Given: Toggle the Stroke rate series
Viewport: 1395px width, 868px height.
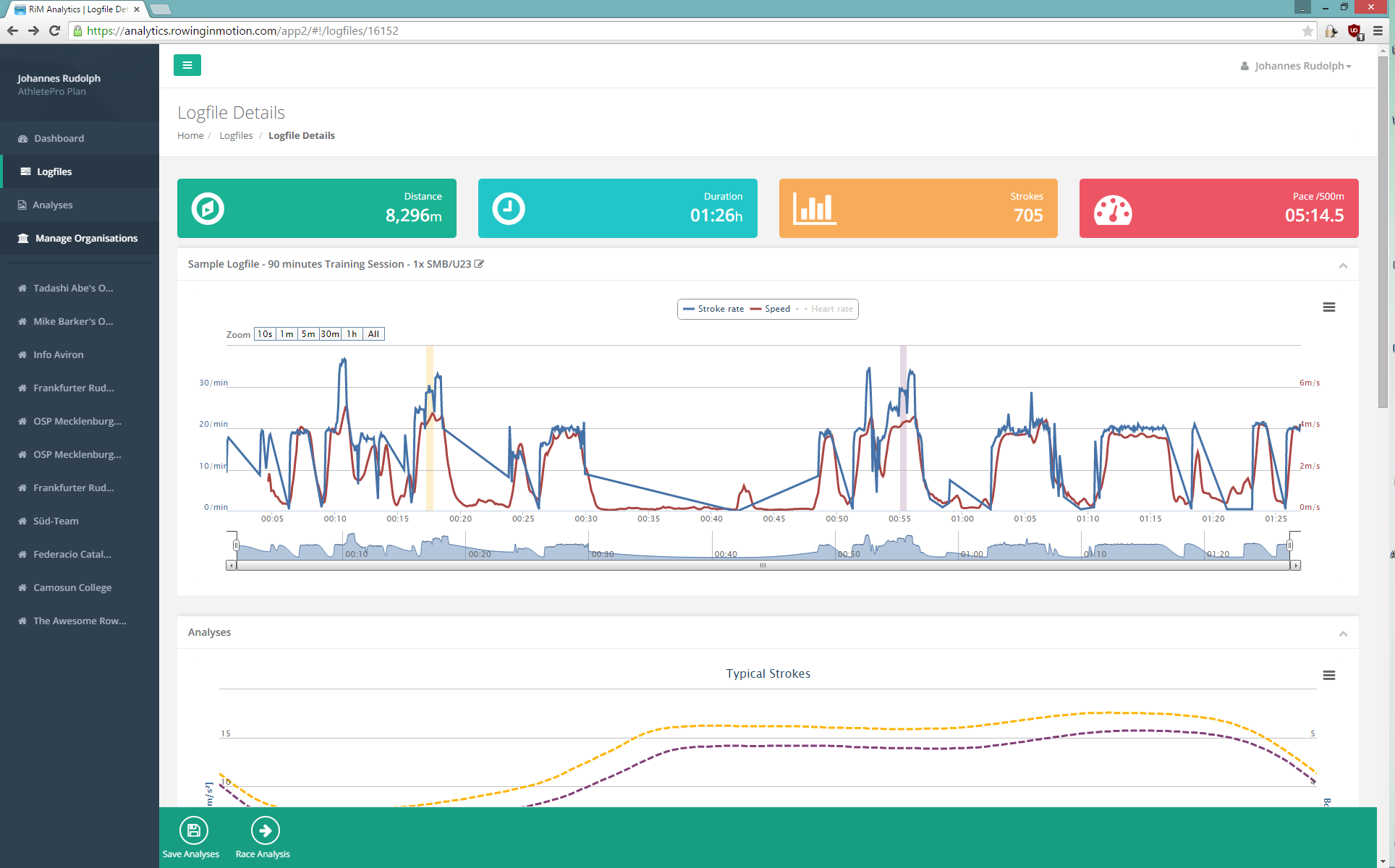Looking at the screenshot, I should coord(713,309).
